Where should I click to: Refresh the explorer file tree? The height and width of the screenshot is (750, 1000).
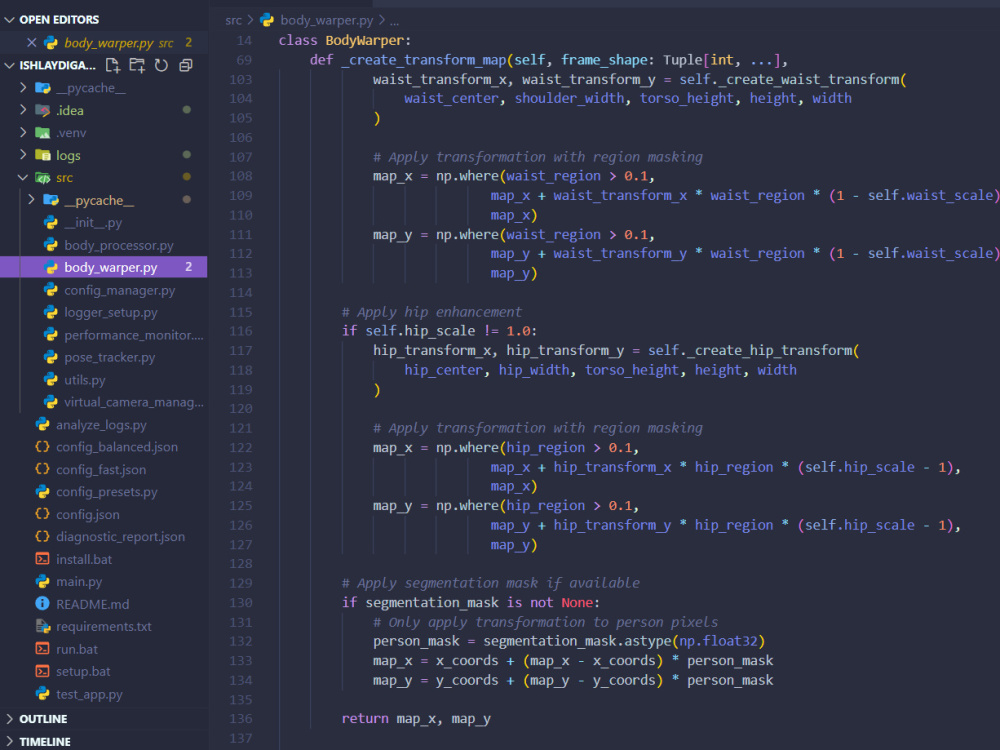[x=161, y=65]
